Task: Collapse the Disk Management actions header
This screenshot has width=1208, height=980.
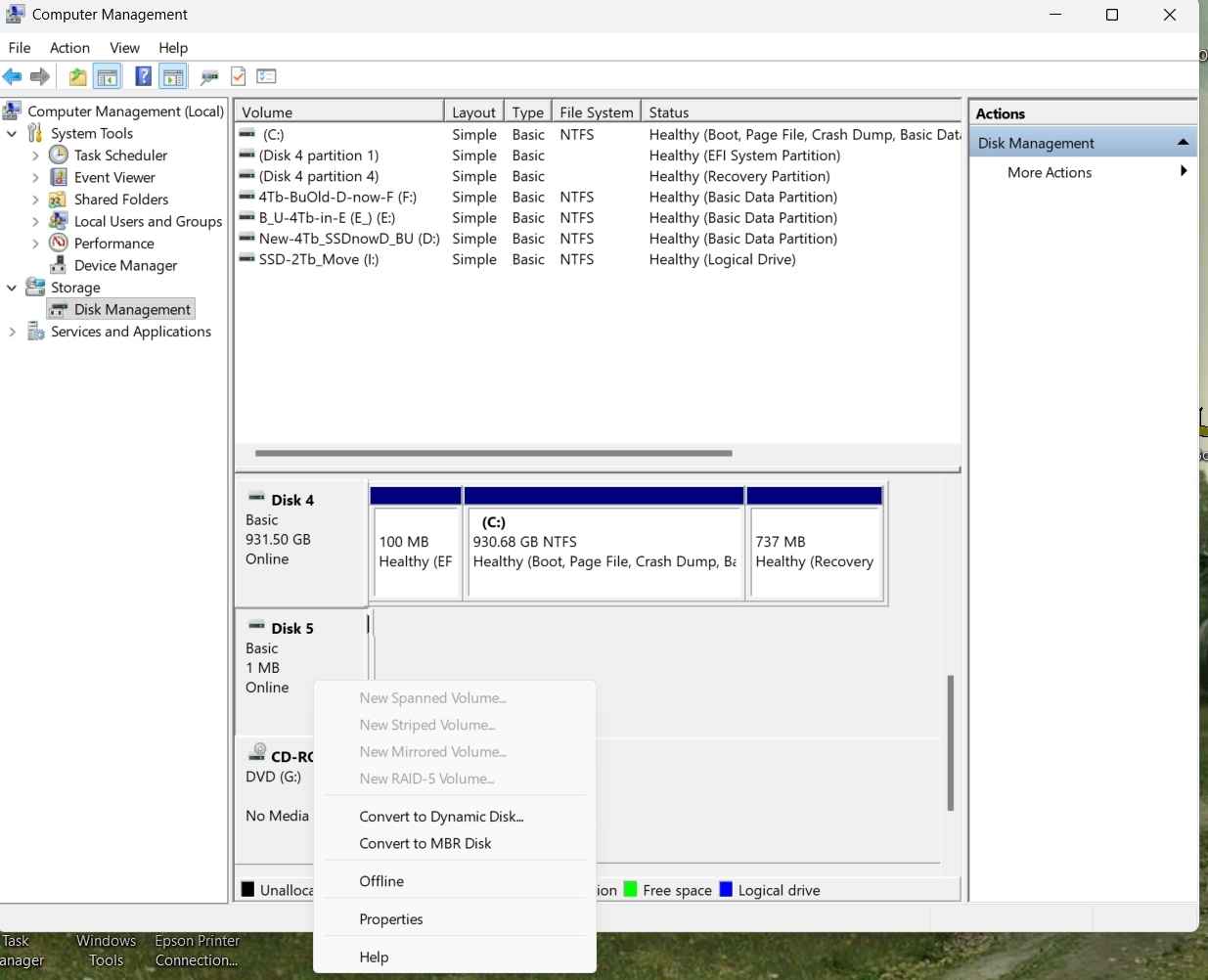Action: coord(1183,143)
